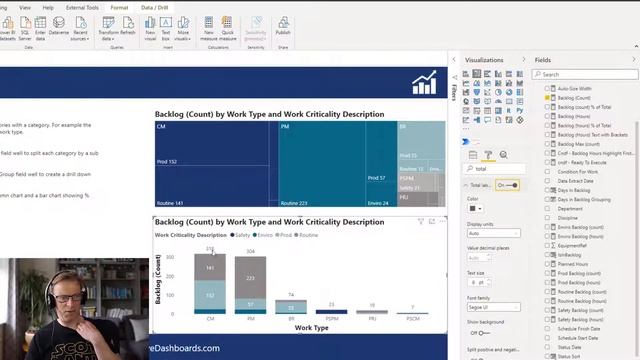The height and width of the screenshot is (360, 640).
Task: Open Font family Segoe UI dropdown
Action: [x=493, y=307]
